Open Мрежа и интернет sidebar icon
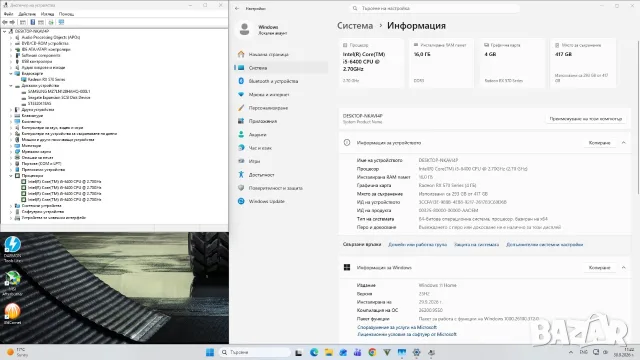Image resolution: width=640 pixels, height=360 pixels. point(241,94)
